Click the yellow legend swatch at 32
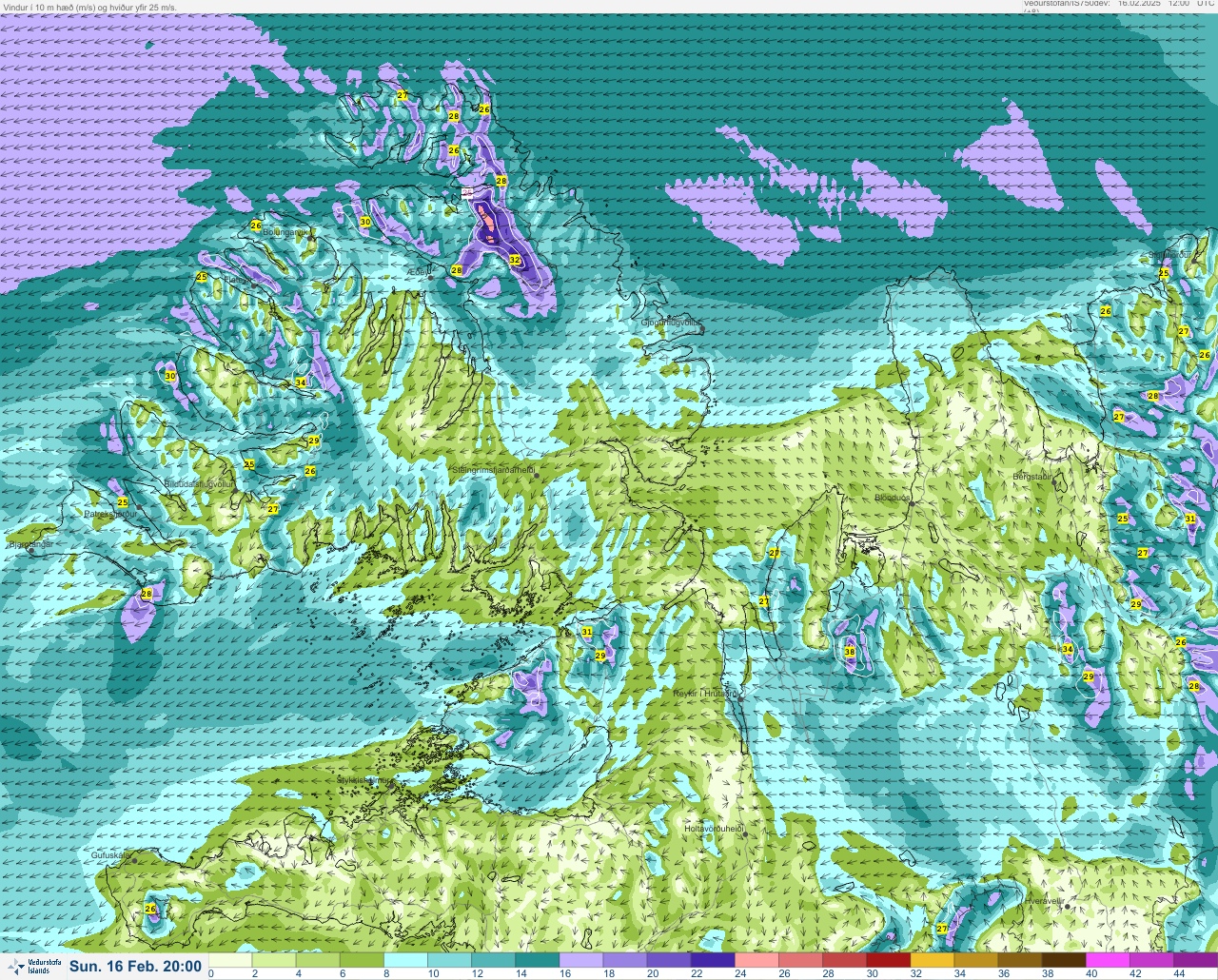The width and height of the screenshot is (1218, 980). (x=933, y=960)
